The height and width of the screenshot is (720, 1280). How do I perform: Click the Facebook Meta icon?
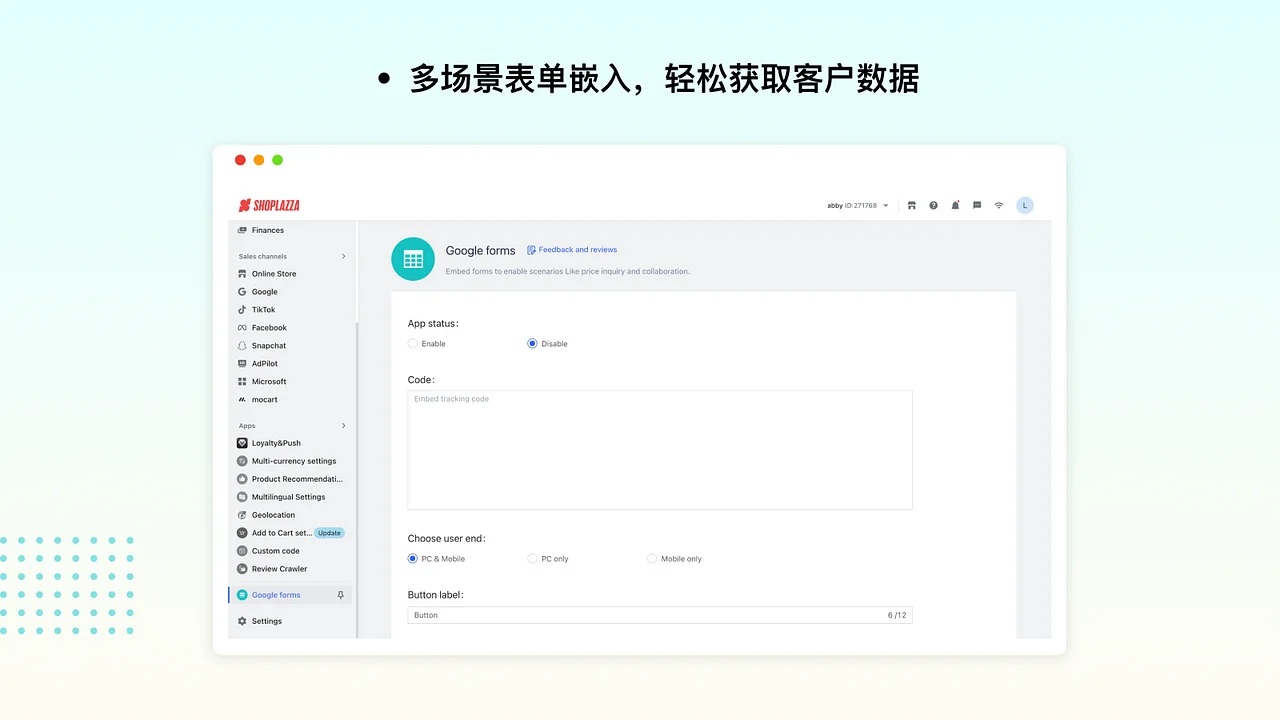(242, 328)
